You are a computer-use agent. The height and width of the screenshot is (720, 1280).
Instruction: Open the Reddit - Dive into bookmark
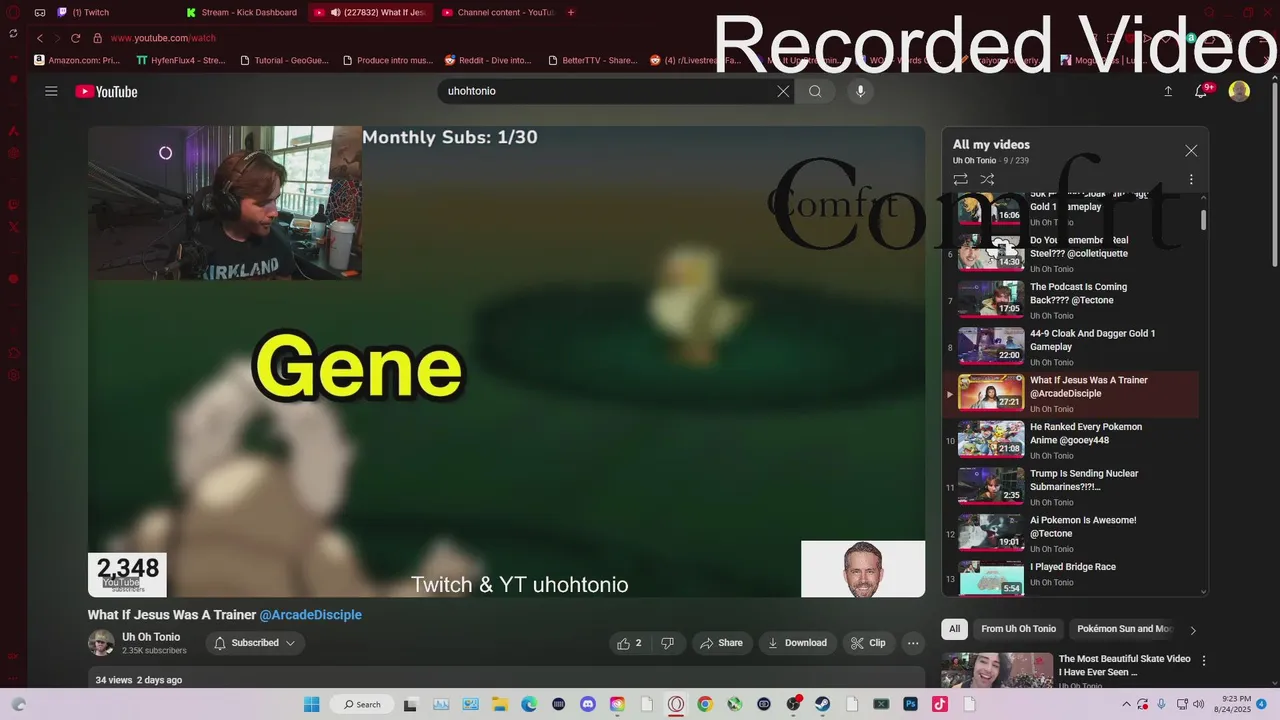[x=488, y=60]
